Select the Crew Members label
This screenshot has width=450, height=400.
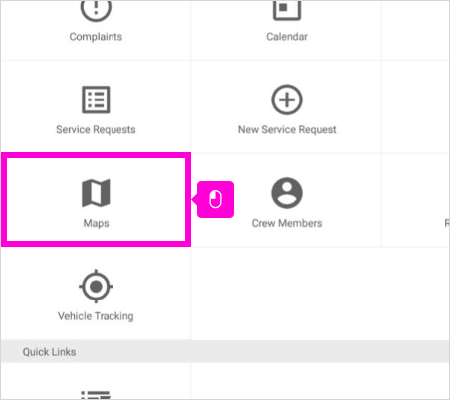pos(287,223)
